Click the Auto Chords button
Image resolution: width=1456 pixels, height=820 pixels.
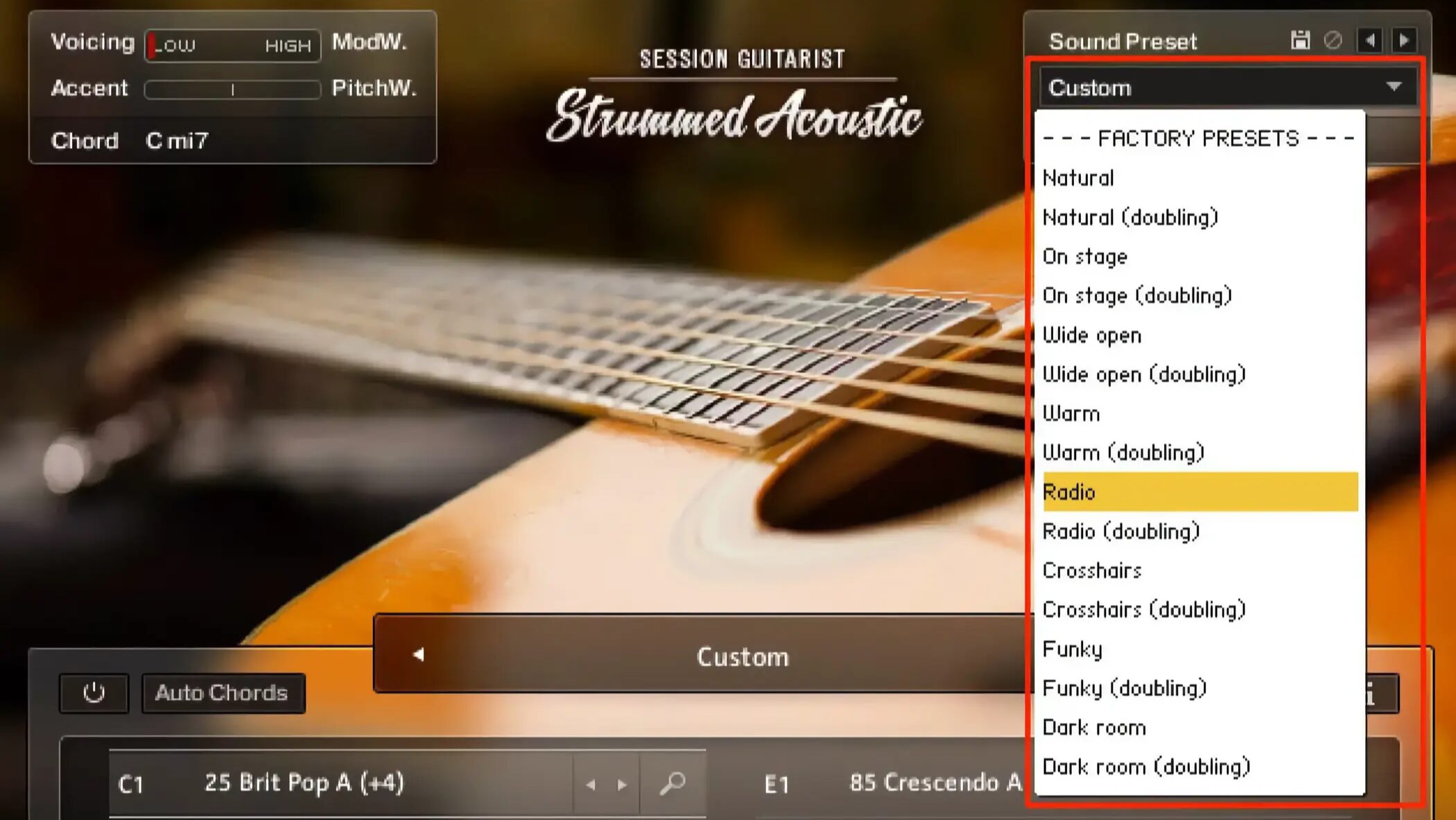(223, 692)
